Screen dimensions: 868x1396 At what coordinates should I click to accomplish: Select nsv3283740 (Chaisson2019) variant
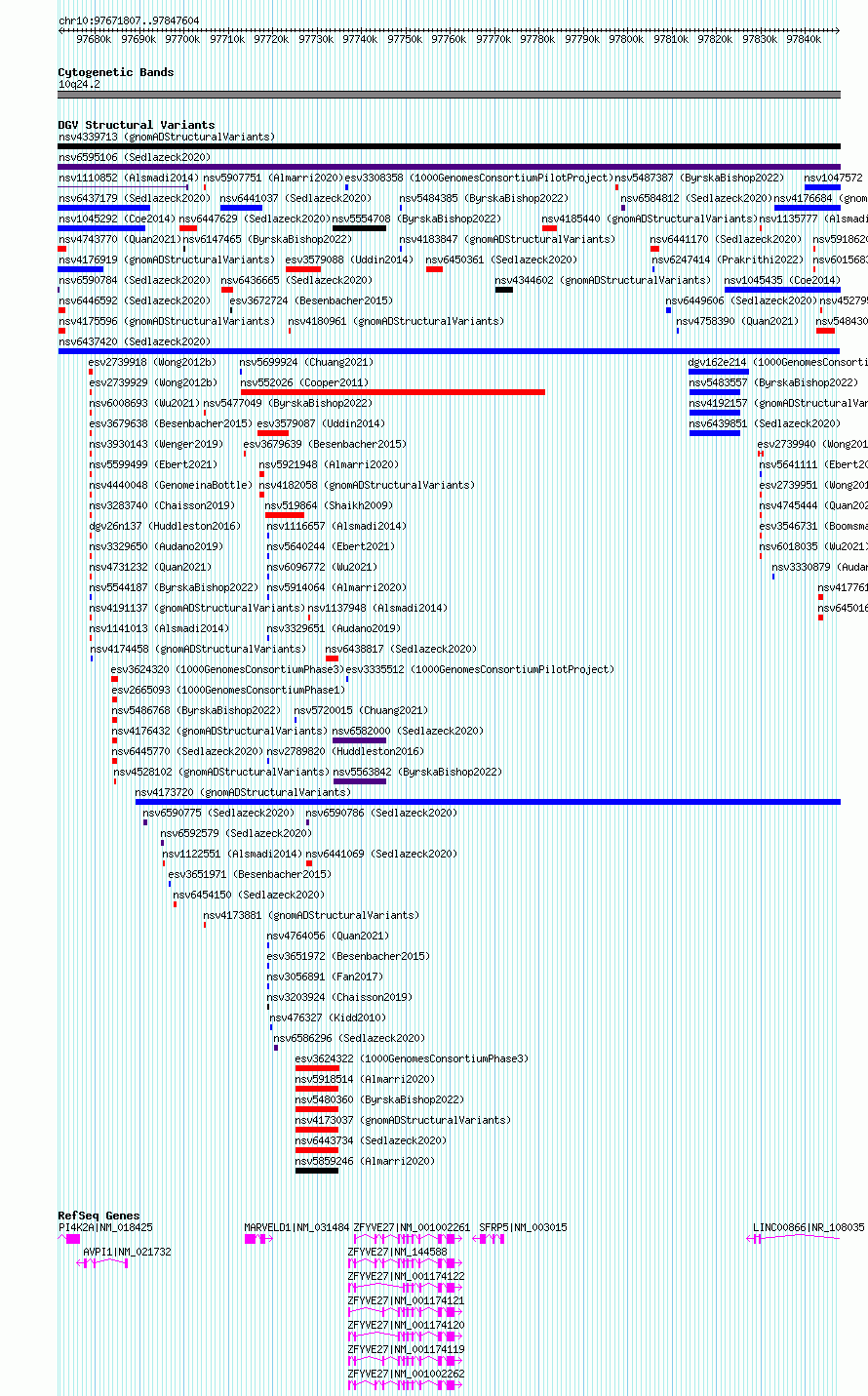pyautogui.click(x=162, y=505)
